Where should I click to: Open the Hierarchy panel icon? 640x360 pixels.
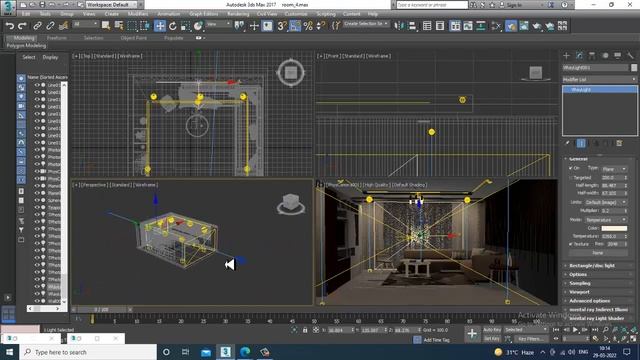tap(592, 56)
